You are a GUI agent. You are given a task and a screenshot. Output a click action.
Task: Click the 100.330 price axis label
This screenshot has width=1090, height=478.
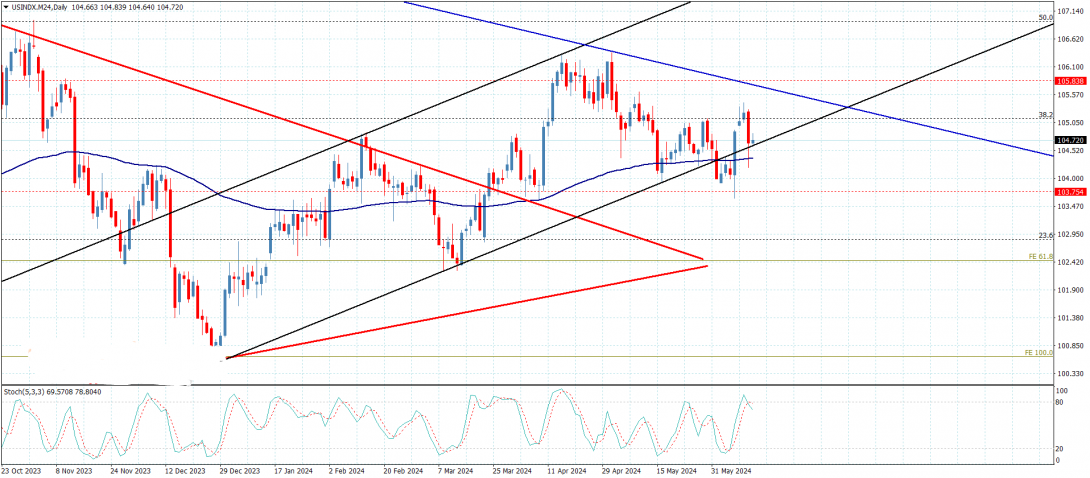(x=1071, y=374)
